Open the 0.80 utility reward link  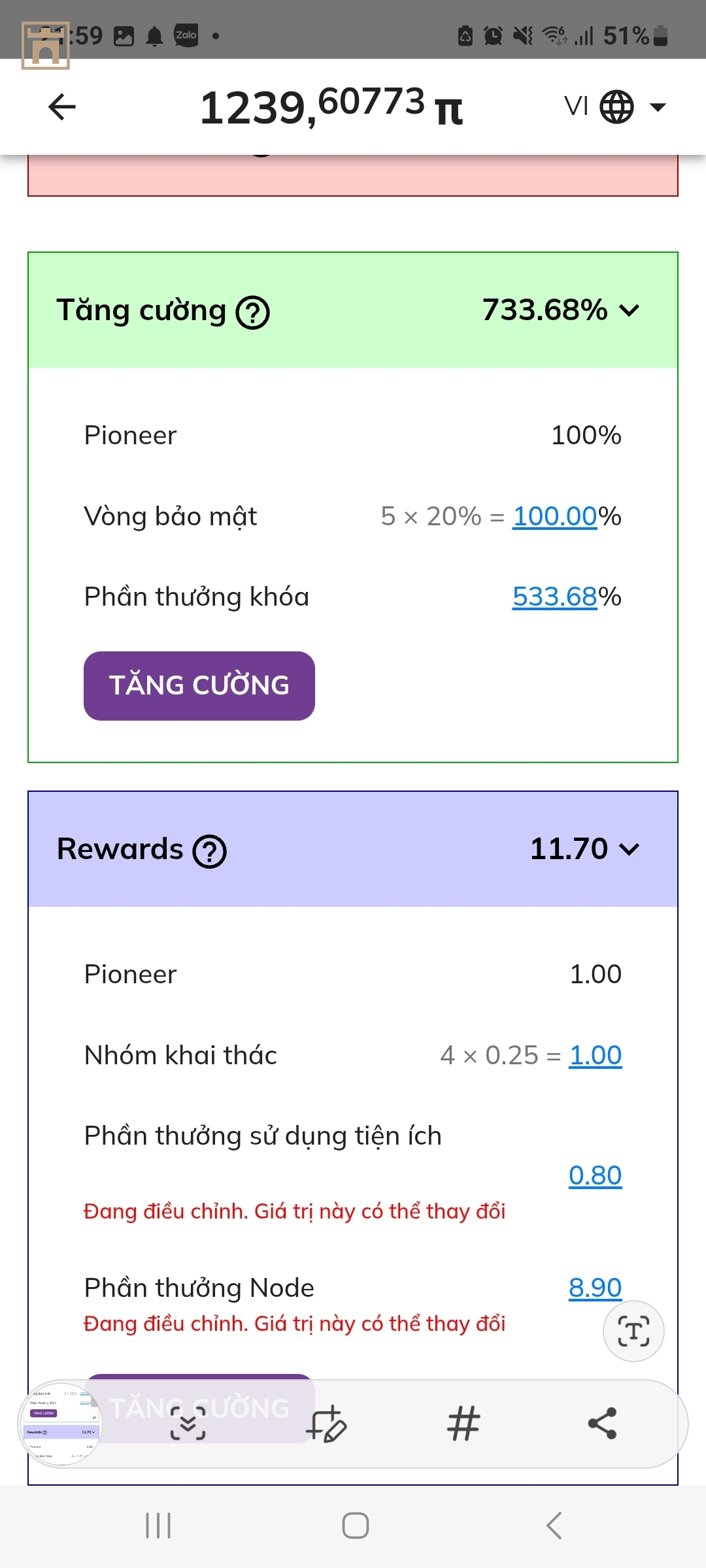click(596, 1175)
